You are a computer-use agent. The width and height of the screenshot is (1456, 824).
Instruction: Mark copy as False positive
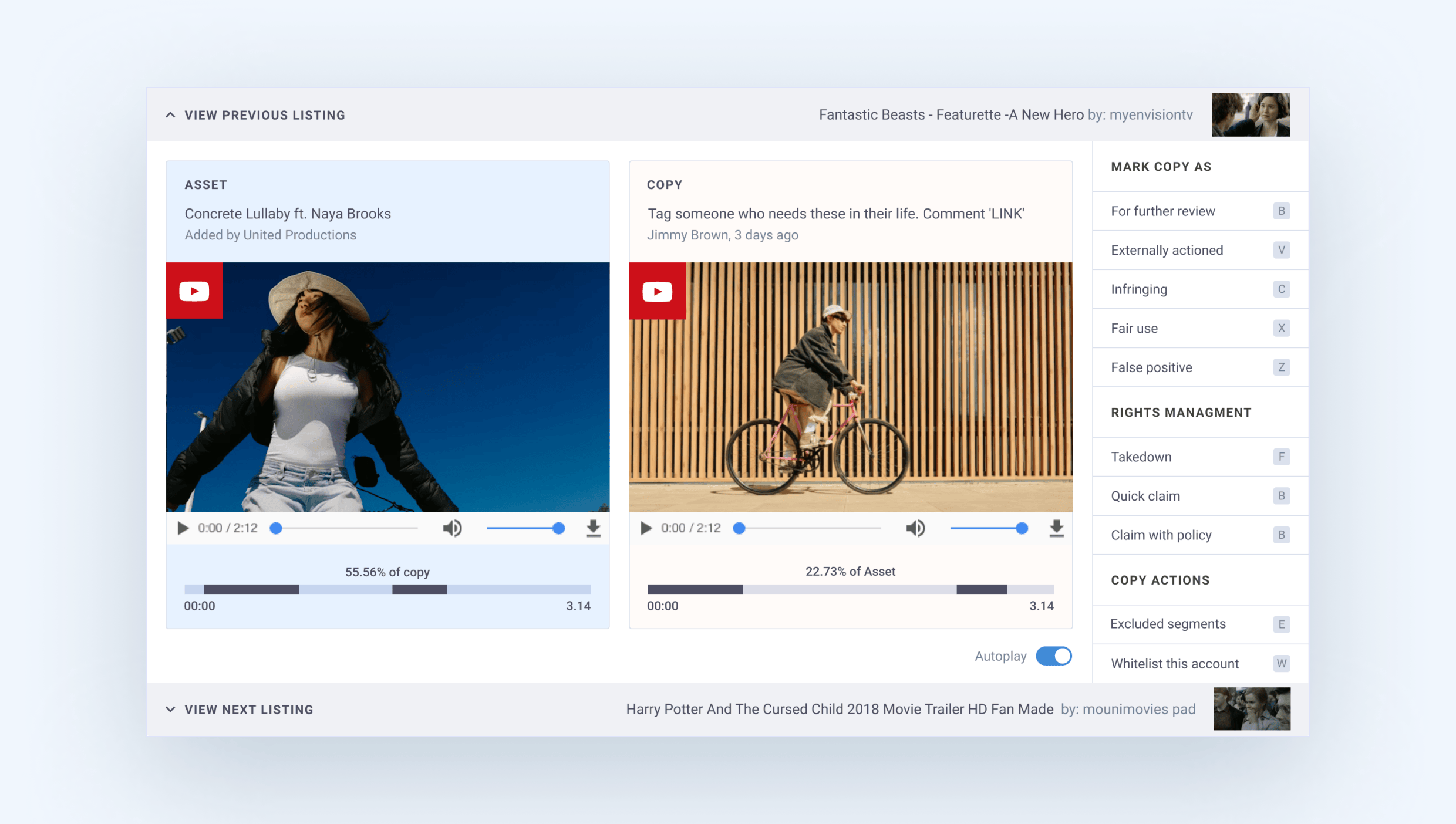[1200, 367]
